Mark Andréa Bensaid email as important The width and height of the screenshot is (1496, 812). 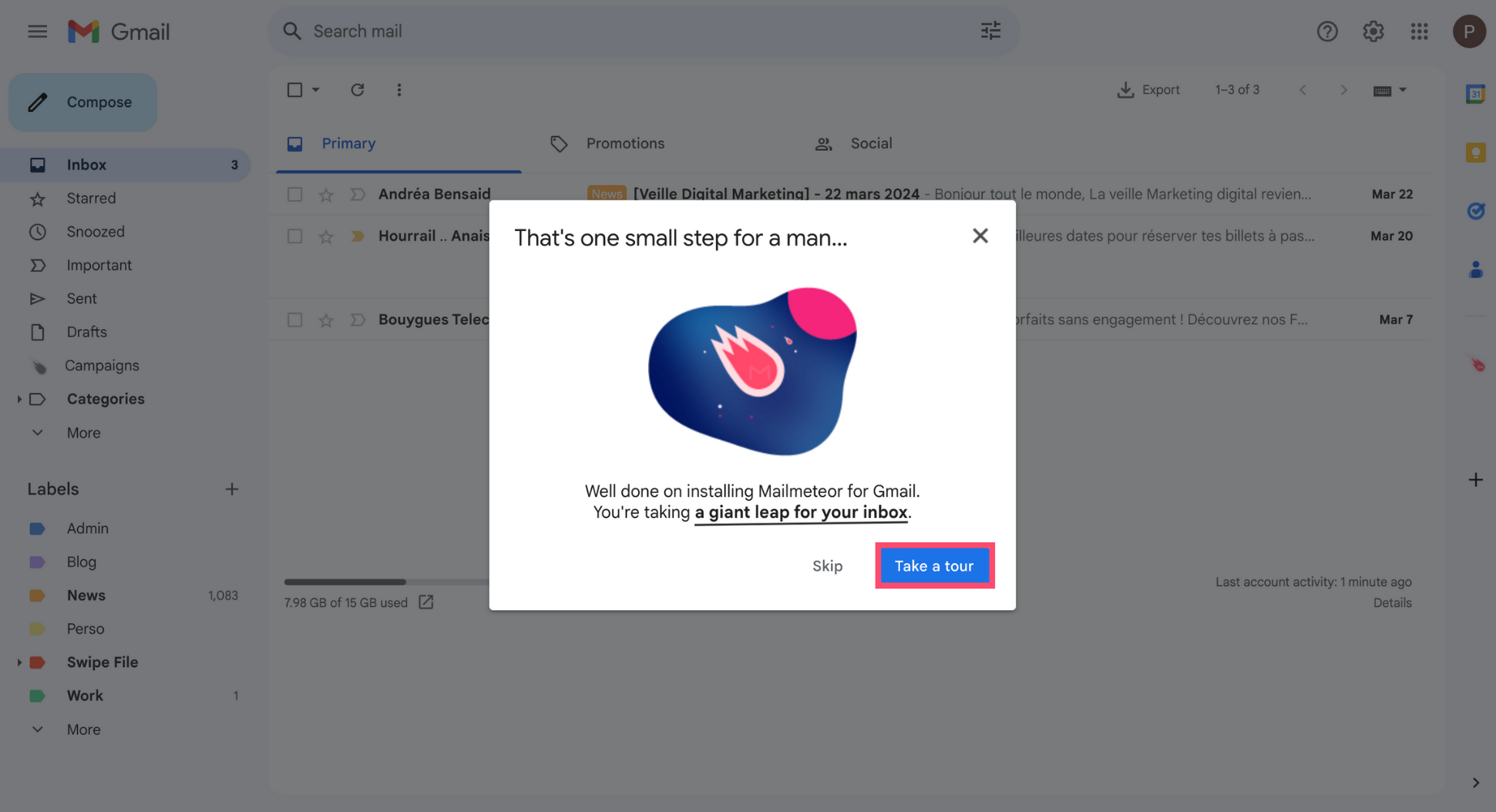(x=357, y=195)
